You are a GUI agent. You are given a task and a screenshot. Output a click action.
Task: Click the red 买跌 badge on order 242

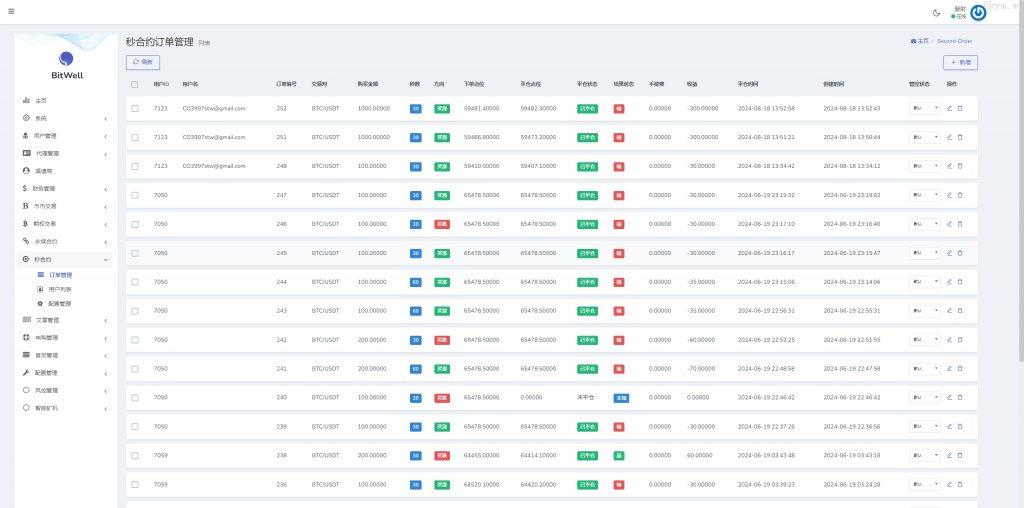pos(442,340)
